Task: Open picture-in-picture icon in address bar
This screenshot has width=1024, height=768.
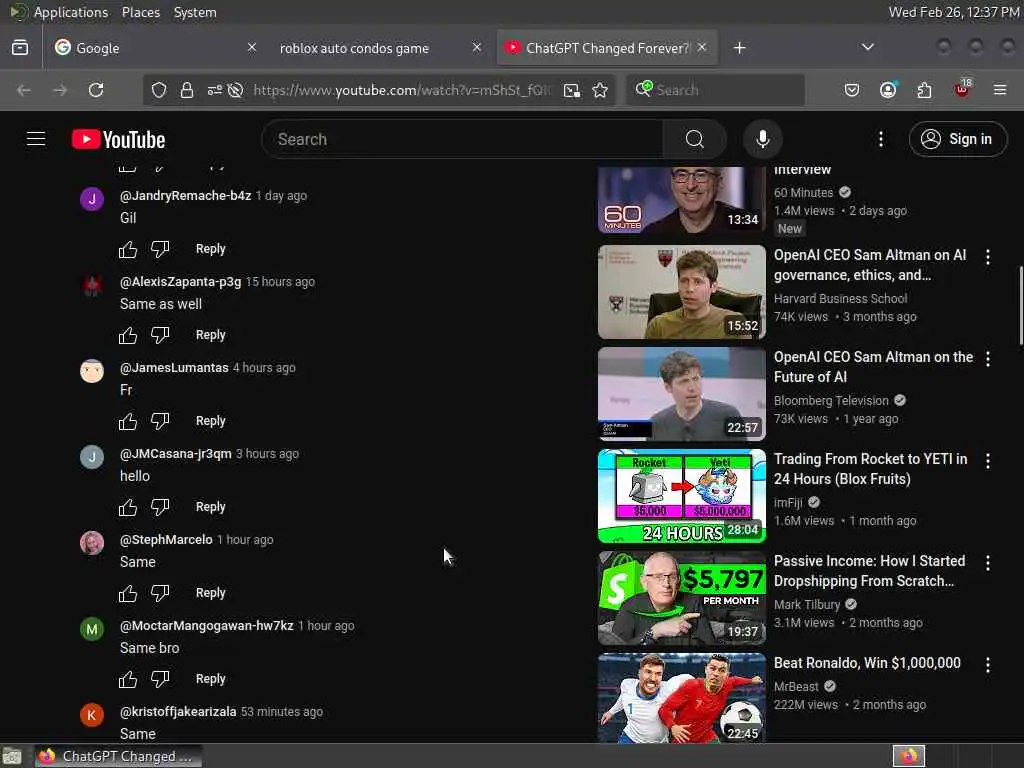Action: (571, 90)
